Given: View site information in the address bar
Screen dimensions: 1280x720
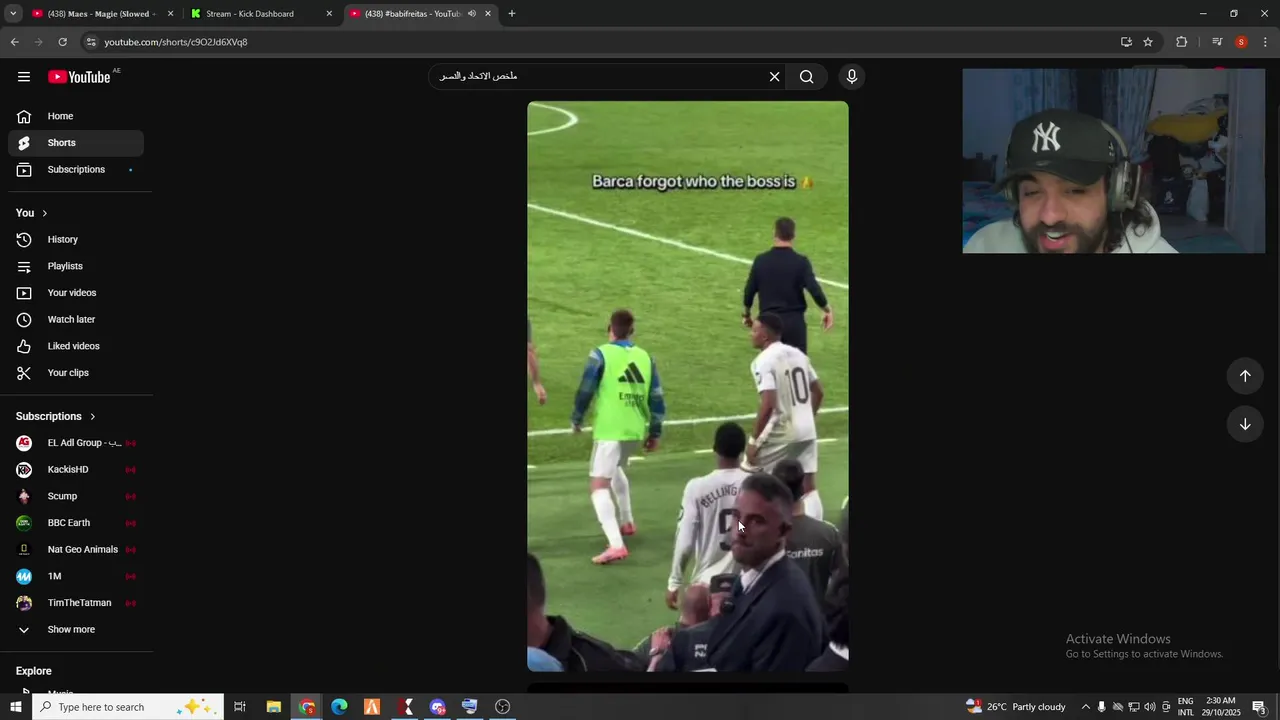Looking at the screenshot, I should pos(91,42).
